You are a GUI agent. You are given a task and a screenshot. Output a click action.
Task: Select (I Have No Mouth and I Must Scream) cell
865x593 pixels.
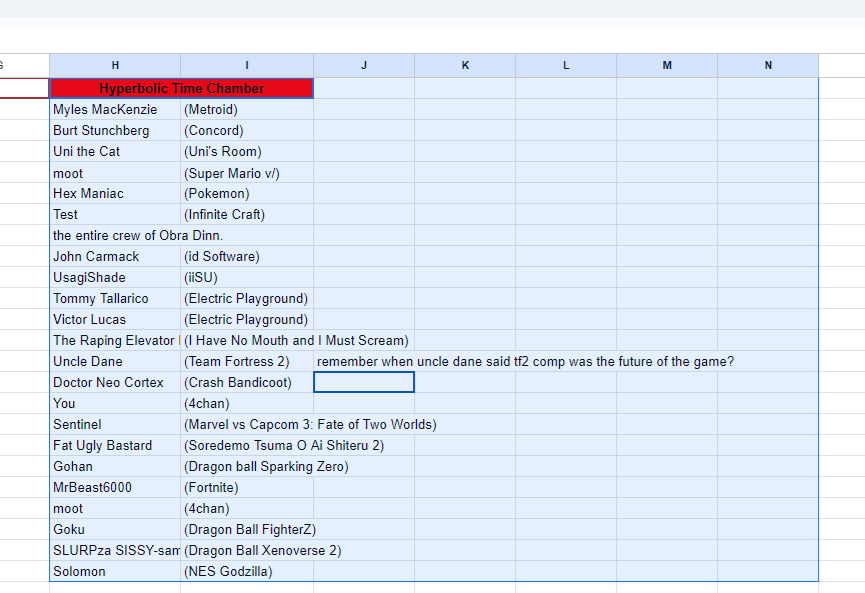247,340
